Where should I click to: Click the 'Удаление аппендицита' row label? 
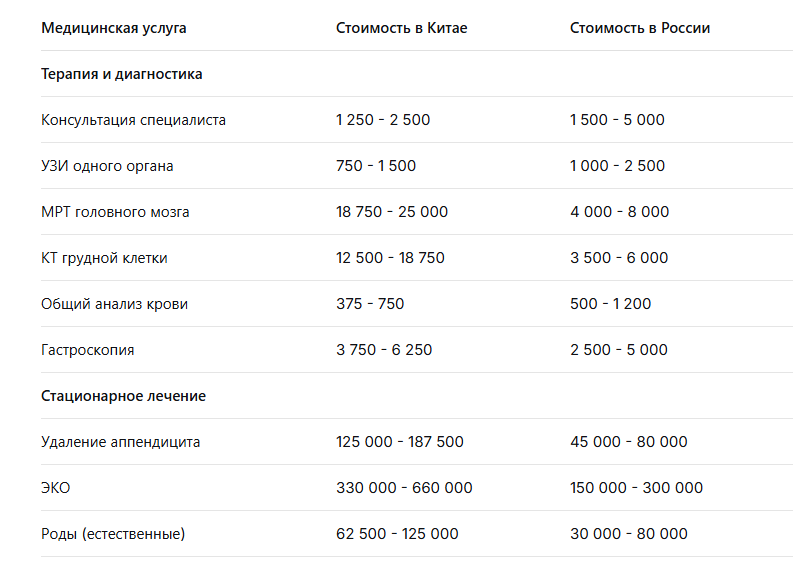[121, 442]
